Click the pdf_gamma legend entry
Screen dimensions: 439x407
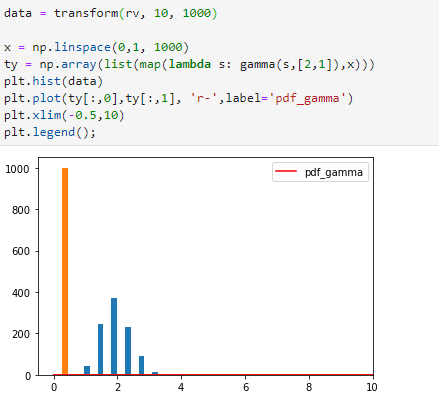tap(320, 172)
